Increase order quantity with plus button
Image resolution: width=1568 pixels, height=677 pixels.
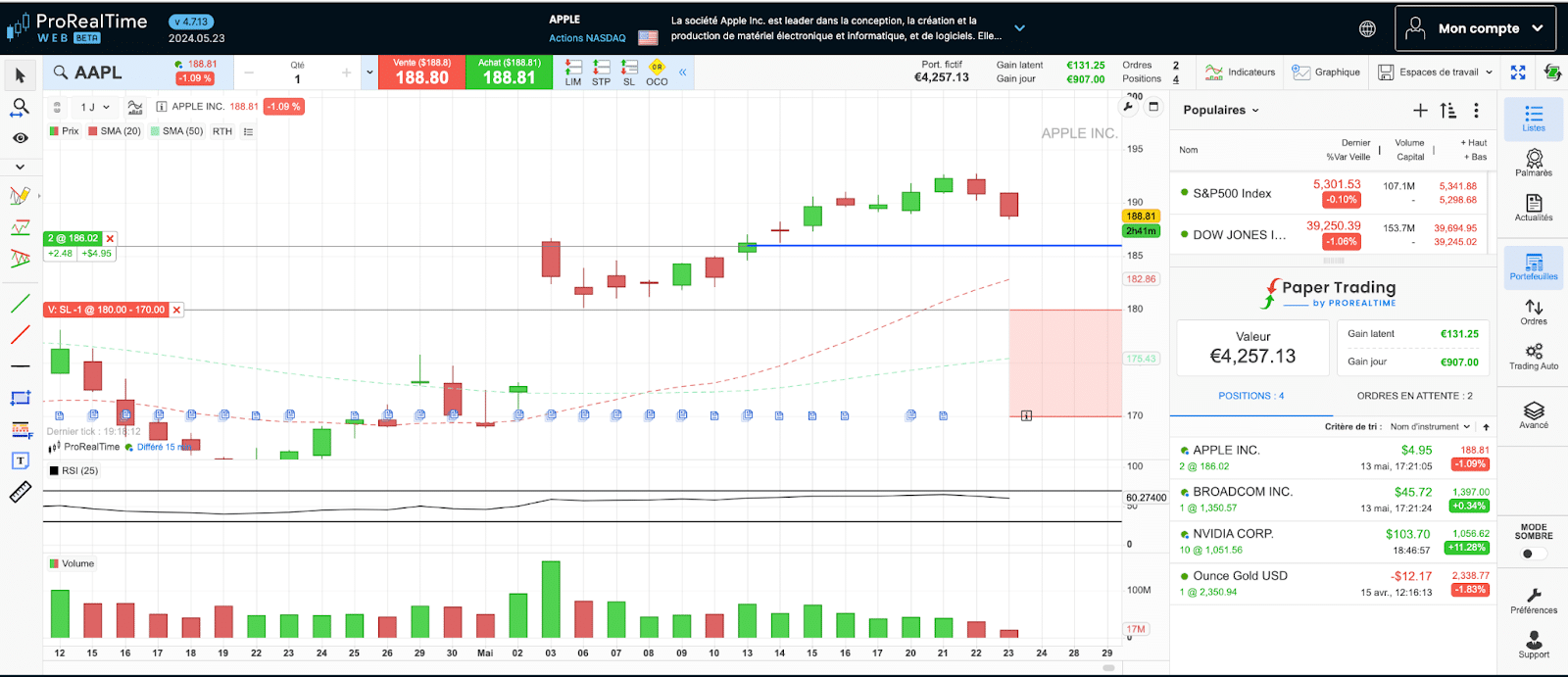click(x=346, y=73)
